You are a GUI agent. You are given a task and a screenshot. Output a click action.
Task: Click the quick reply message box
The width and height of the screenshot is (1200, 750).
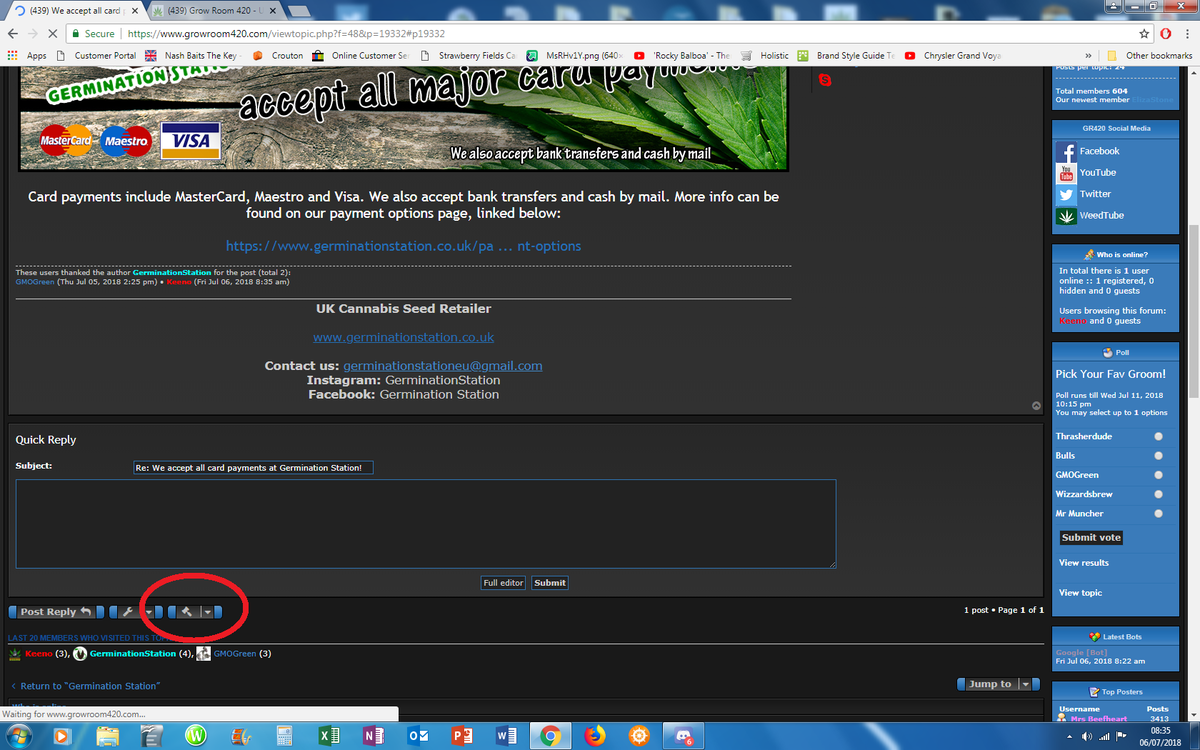[x=425, y=523]
